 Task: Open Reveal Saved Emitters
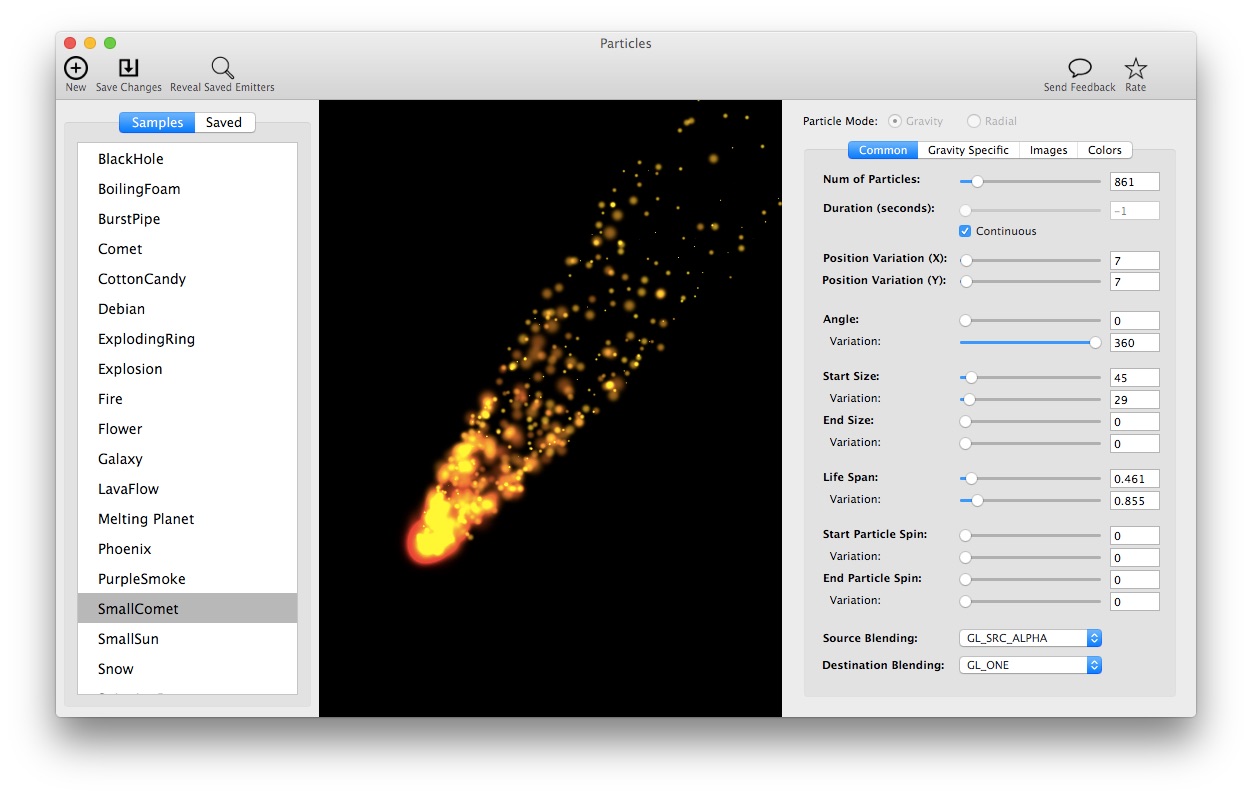(222, 69)
